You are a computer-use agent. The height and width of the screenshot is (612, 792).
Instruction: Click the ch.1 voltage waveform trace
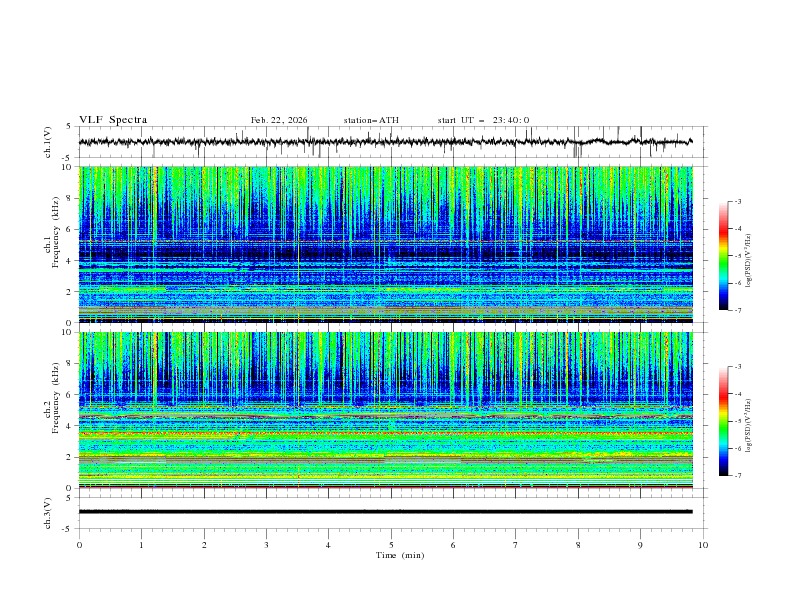click(x=385, y=142)
